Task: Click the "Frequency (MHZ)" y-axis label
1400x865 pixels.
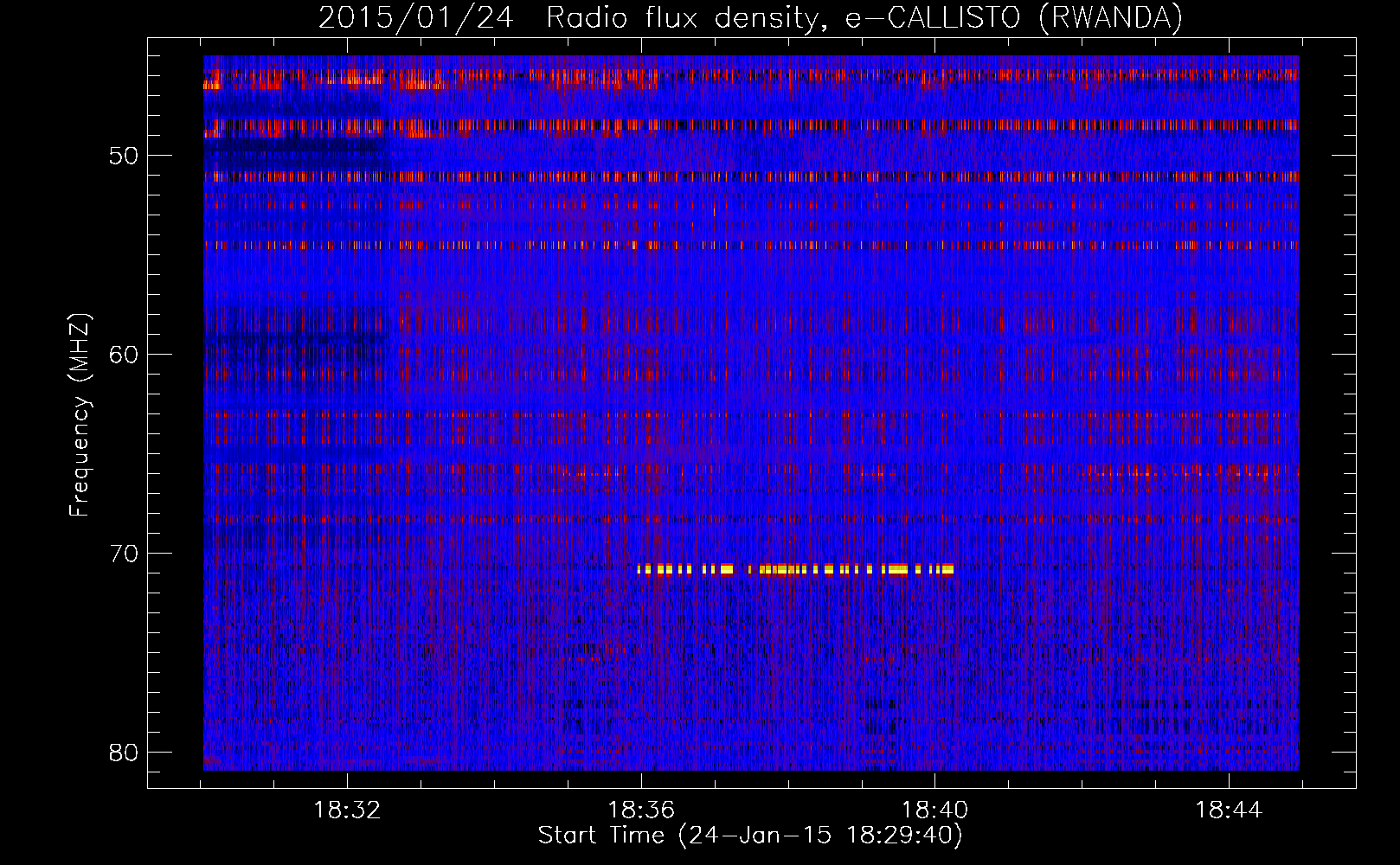Action: pyautogui.click(x=80, y=415)
